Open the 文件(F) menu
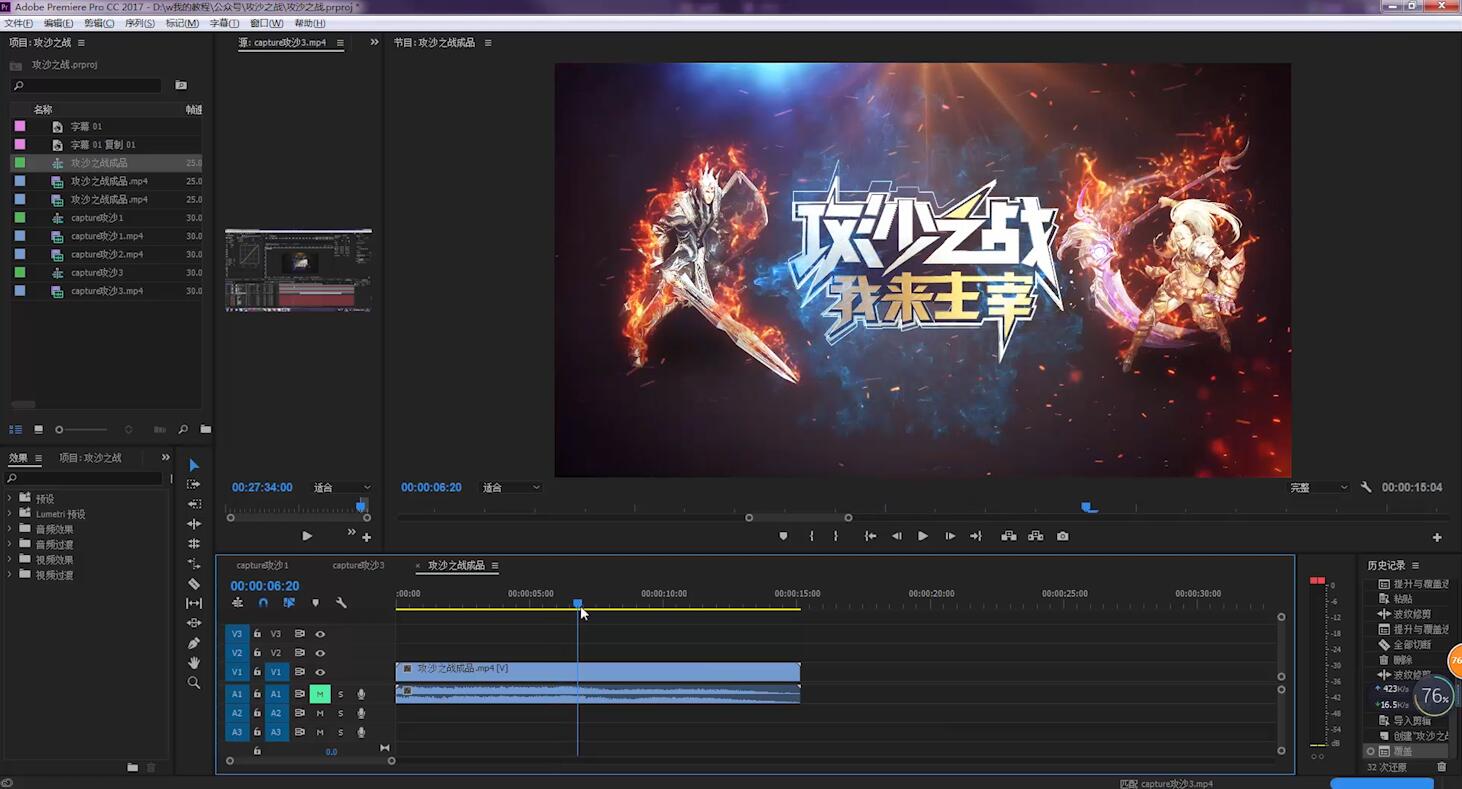 (x=18, y=23)
